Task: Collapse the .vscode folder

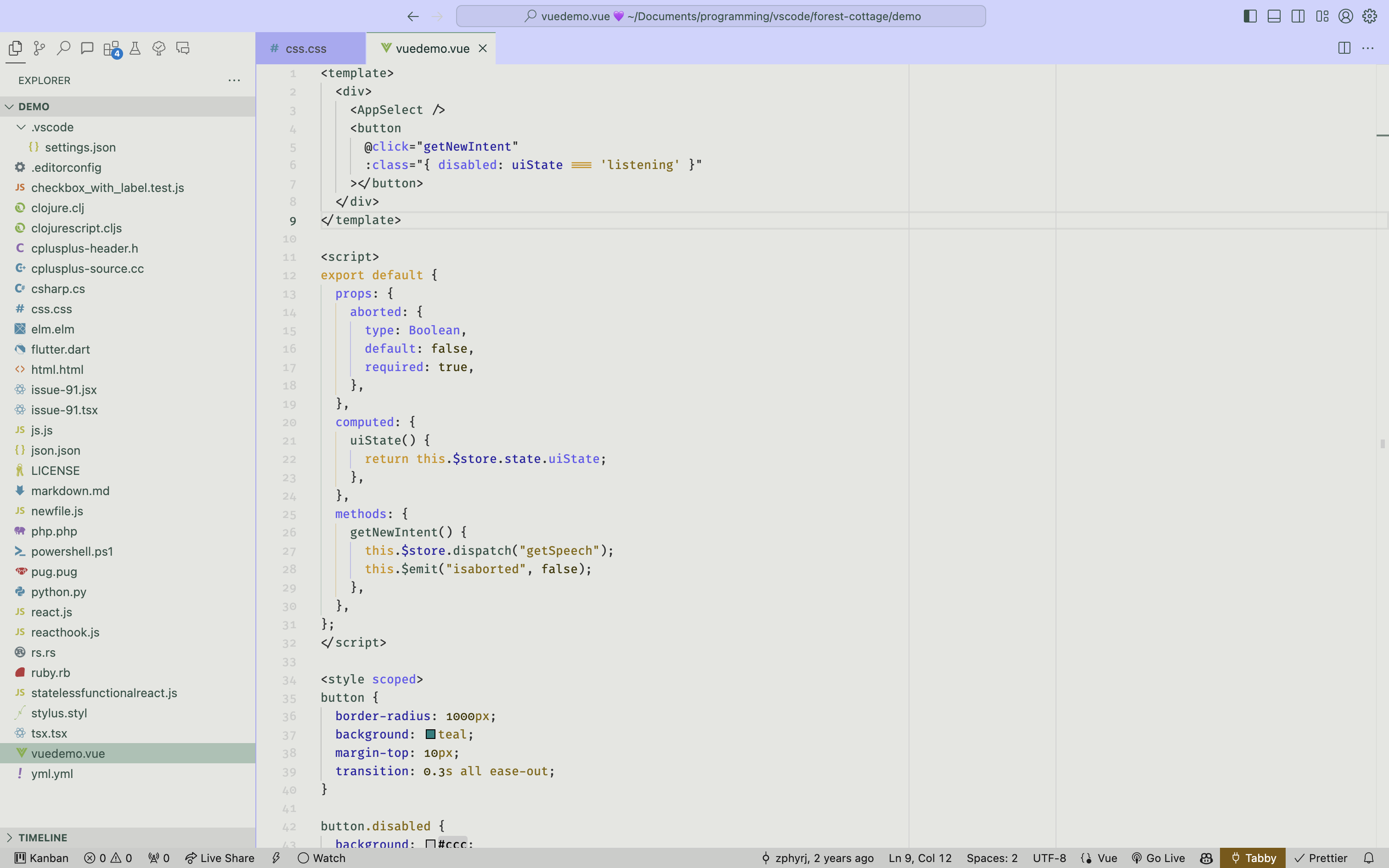Action: tap(127, 127)
